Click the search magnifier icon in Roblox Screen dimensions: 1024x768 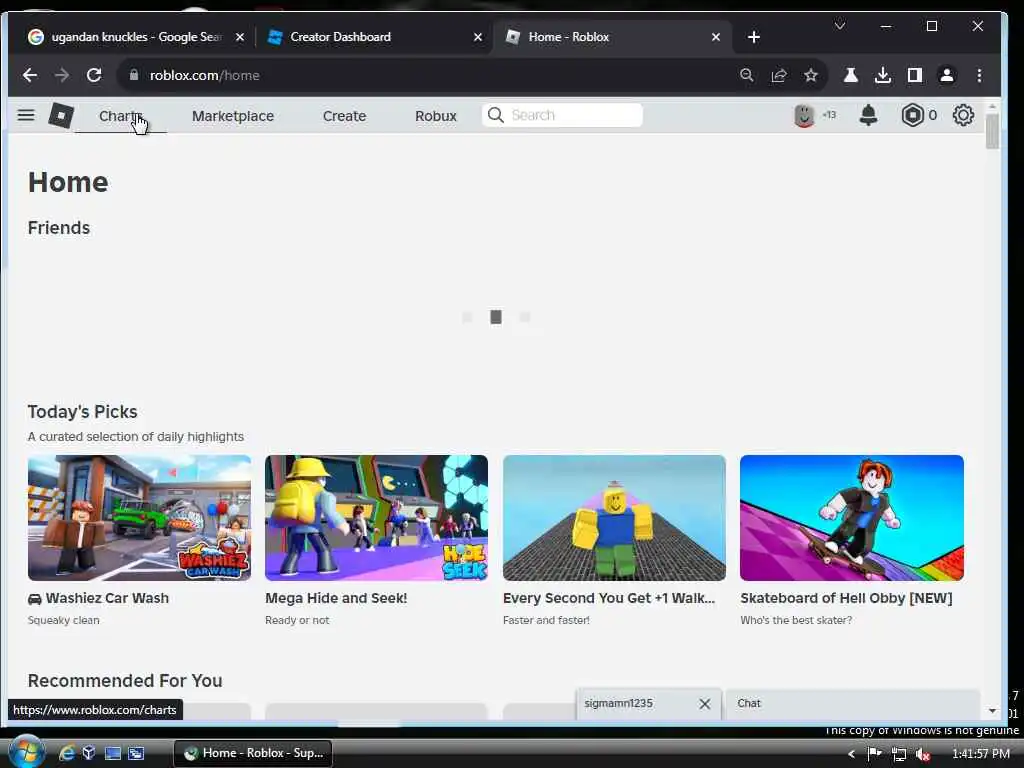[x=496, y=115]
